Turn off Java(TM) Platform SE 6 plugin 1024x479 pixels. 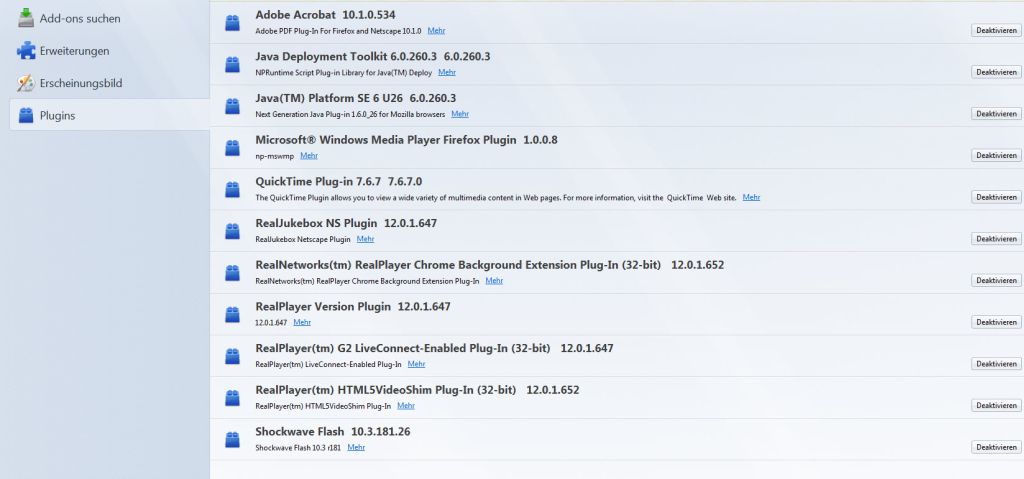(x=996, y=114)
